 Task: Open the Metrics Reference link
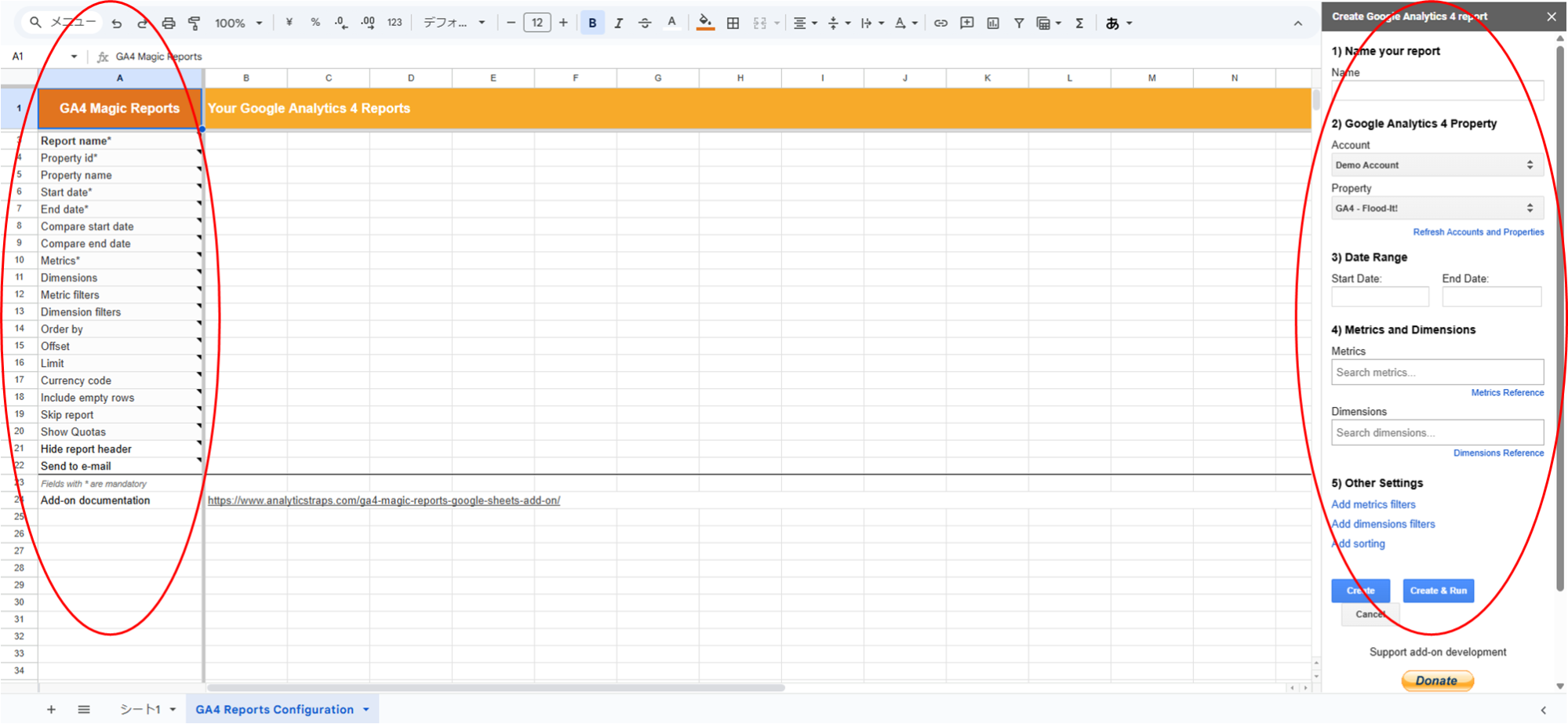coord(1507,393)
